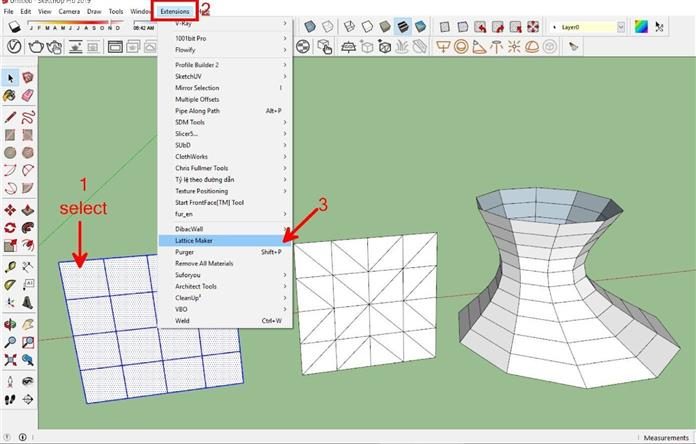The height and width of the screenshot is (444, 696).
Task: Open the Draw menu
Action: click(94, 11)
